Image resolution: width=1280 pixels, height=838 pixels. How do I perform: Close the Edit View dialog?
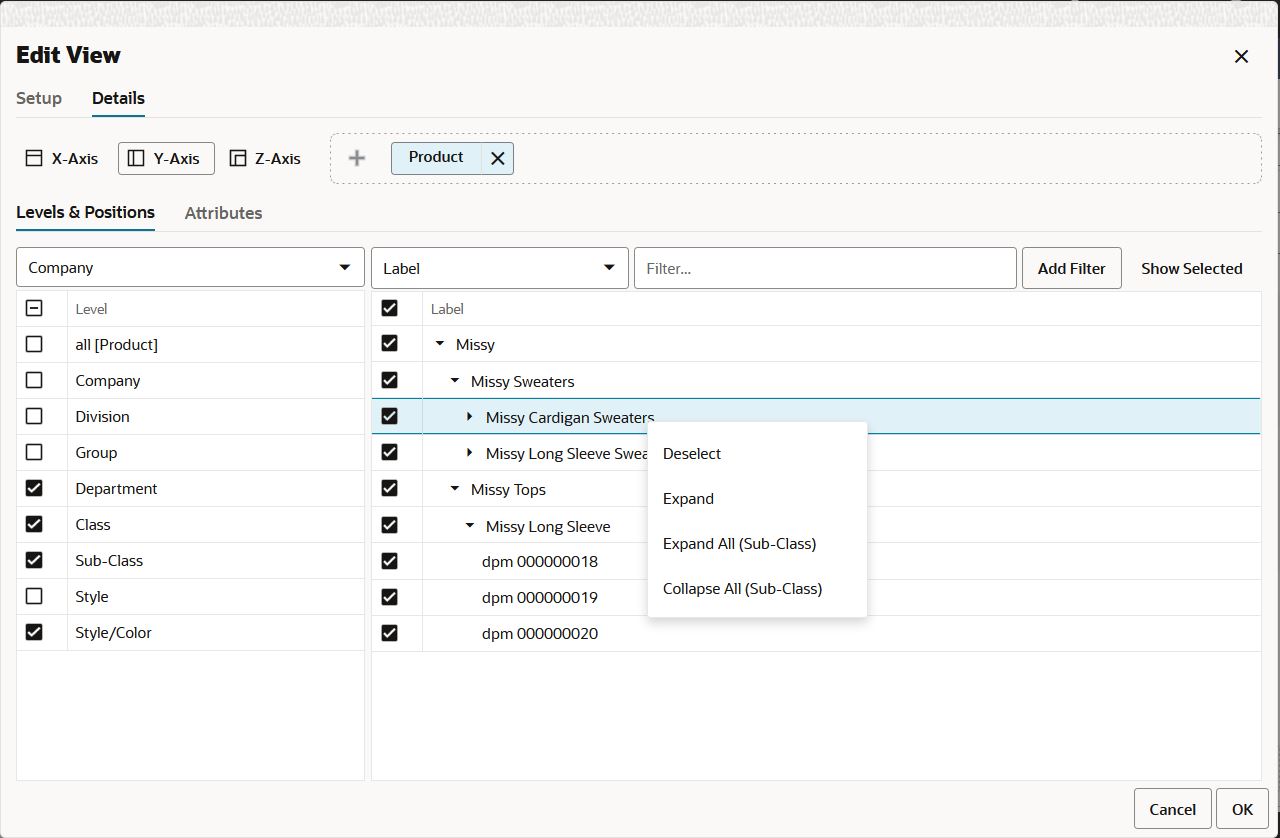tap(1241, 56)
